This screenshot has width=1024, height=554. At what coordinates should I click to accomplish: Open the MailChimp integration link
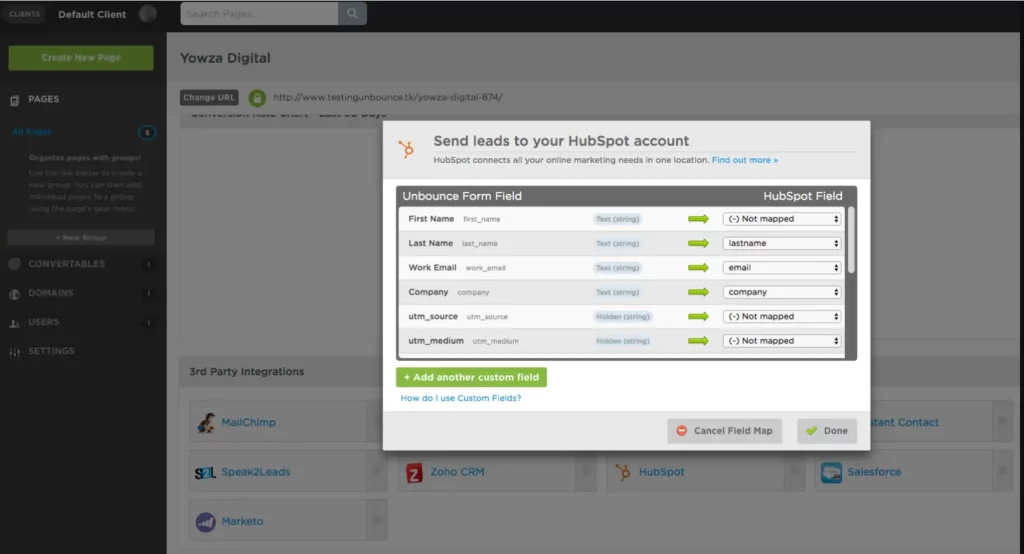248,423
